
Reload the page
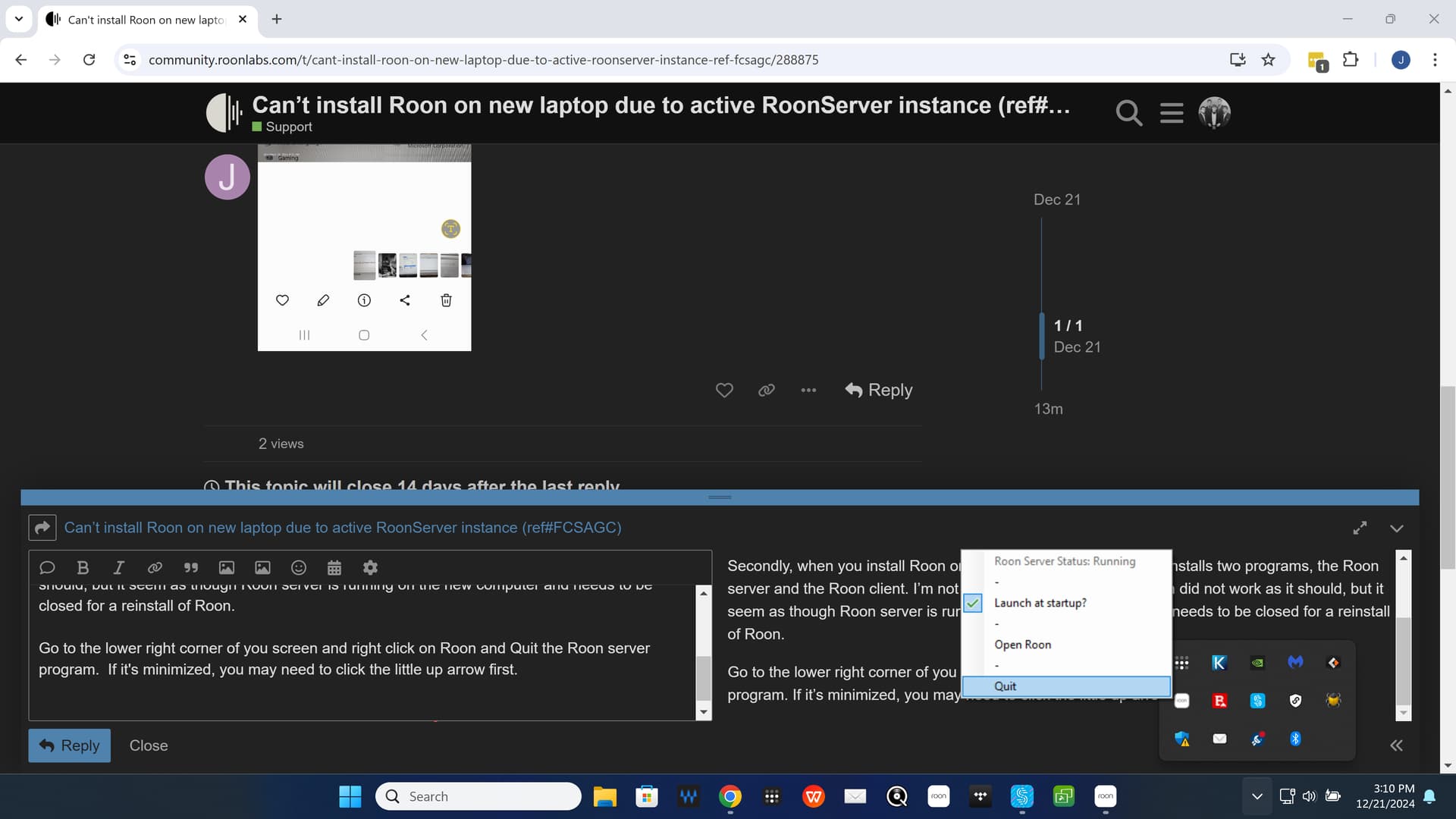89,60
